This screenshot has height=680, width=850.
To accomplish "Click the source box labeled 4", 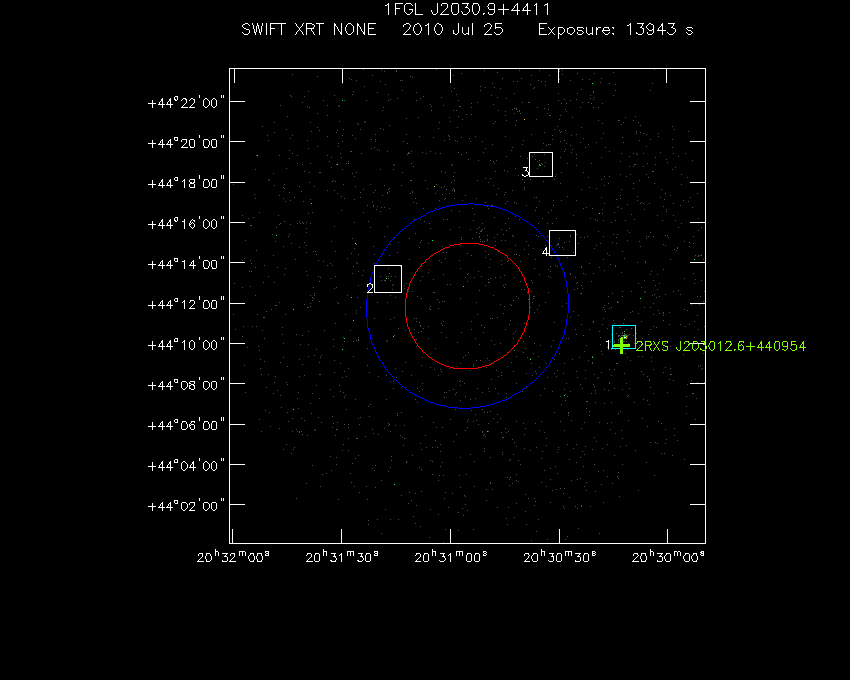I will click(562, 243).
